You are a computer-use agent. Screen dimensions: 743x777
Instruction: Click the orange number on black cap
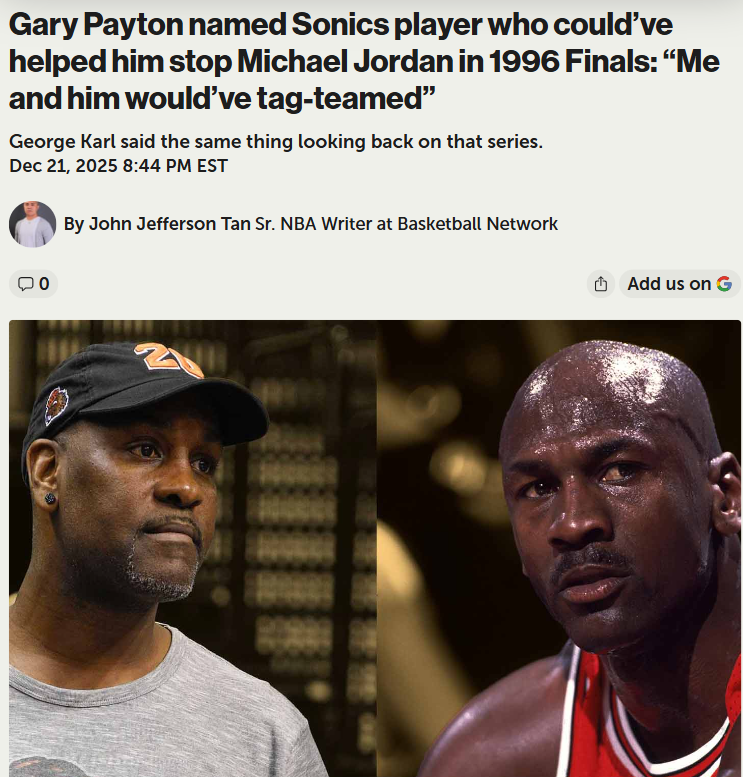[169, 360]
